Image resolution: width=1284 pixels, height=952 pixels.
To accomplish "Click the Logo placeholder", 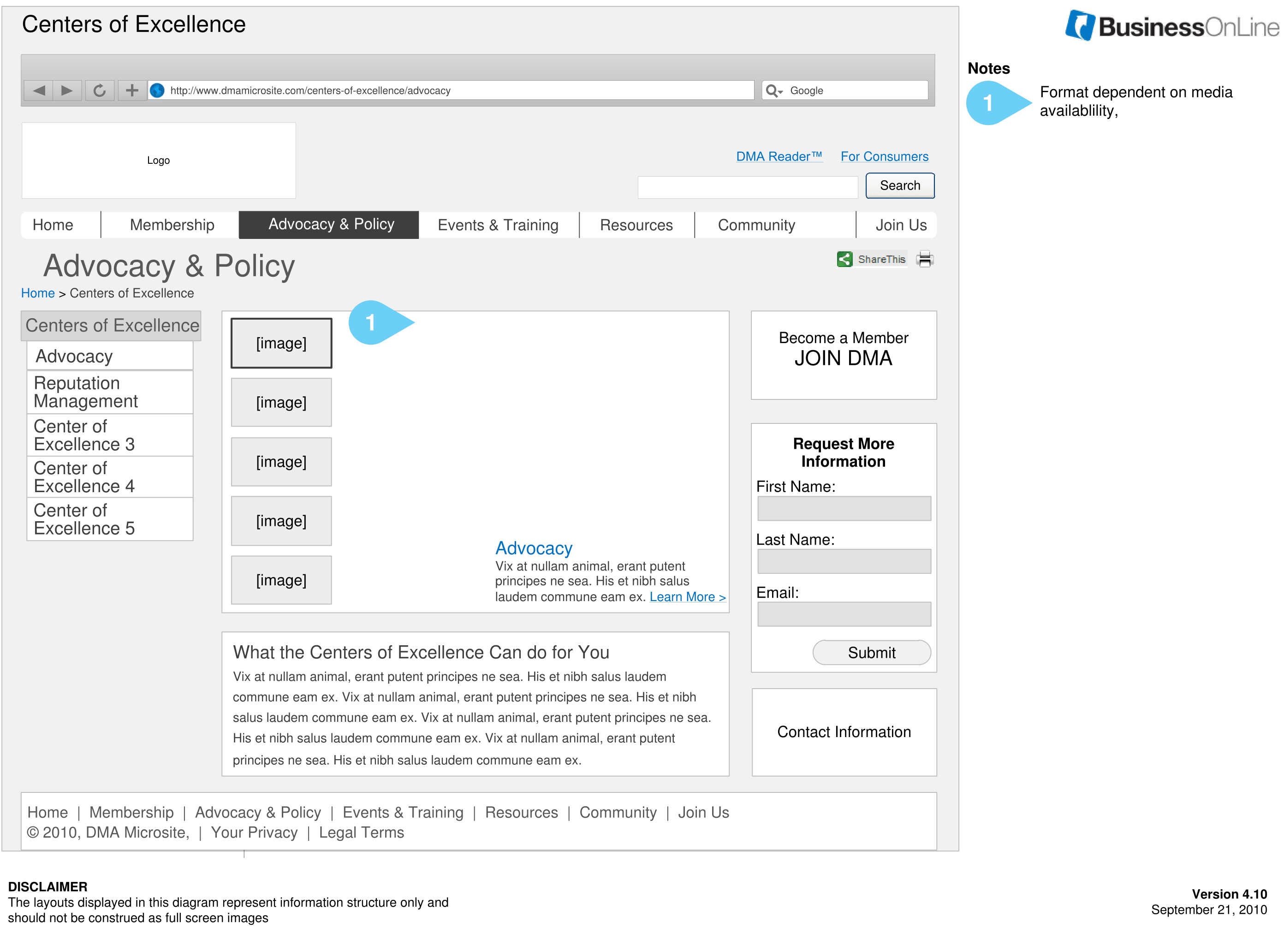I will [x=159, y=160].
